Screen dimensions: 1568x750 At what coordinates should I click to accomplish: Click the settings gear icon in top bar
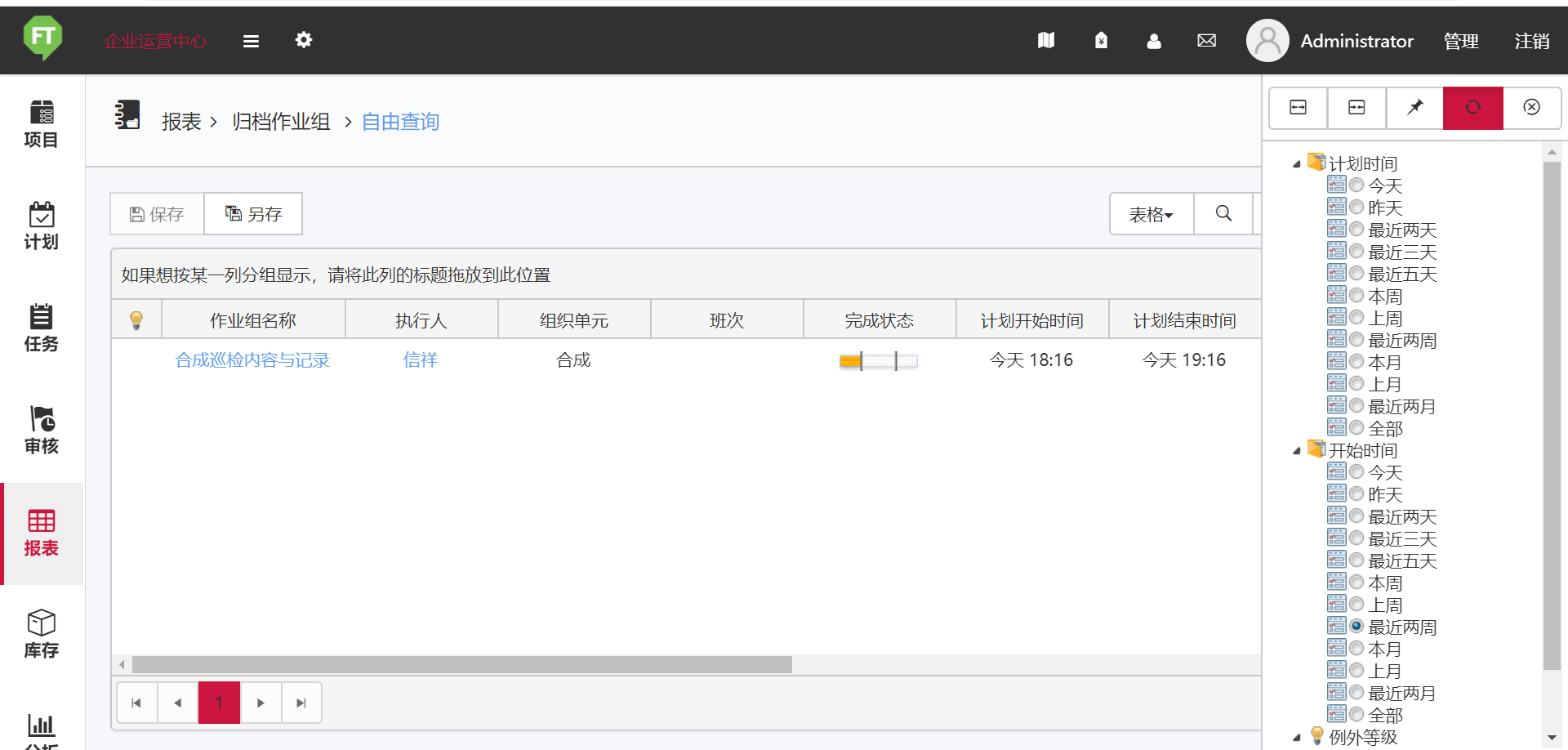click(304, 40)
